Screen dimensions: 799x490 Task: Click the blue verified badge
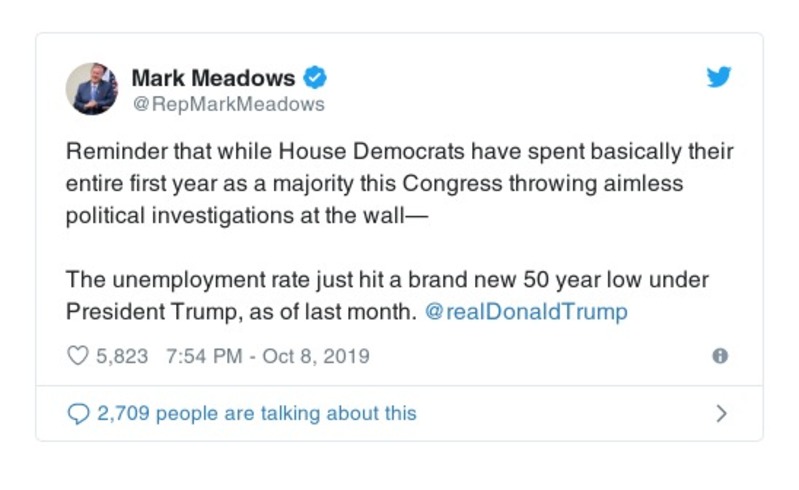click(315, 78)
